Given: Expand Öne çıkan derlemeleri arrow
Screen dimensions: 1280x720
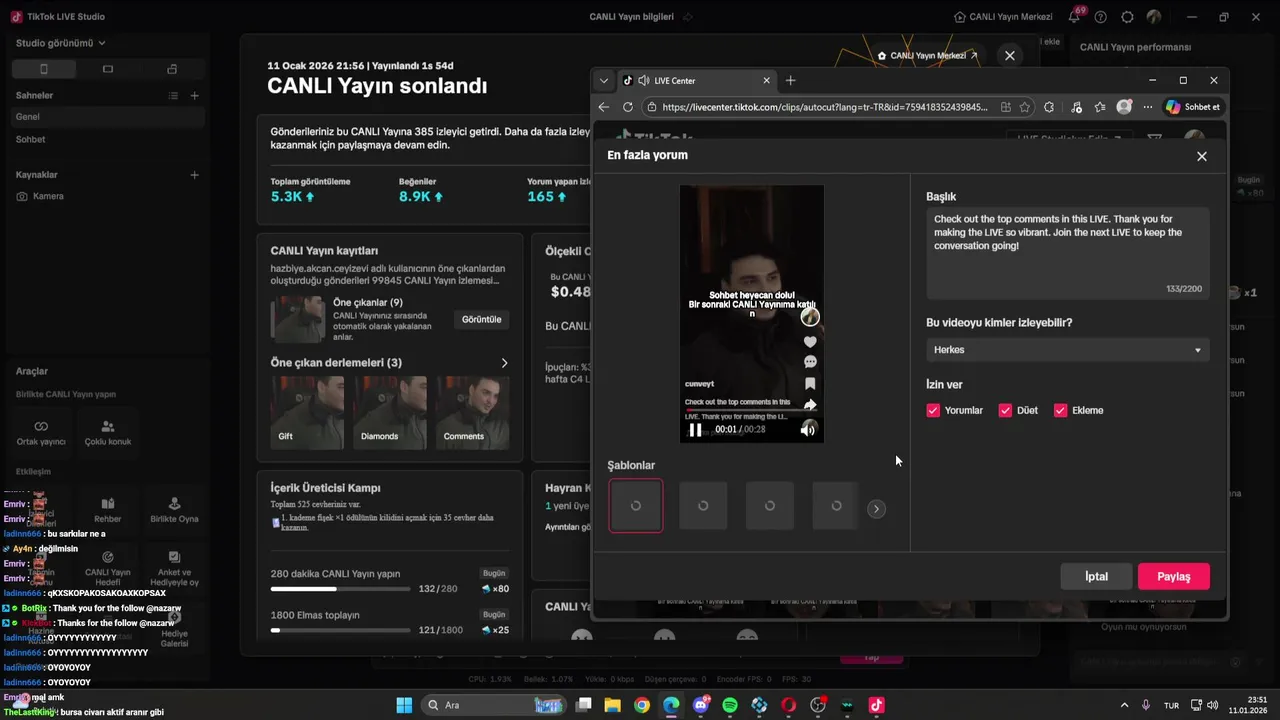Looking at the screenshot, I should 504,363.
